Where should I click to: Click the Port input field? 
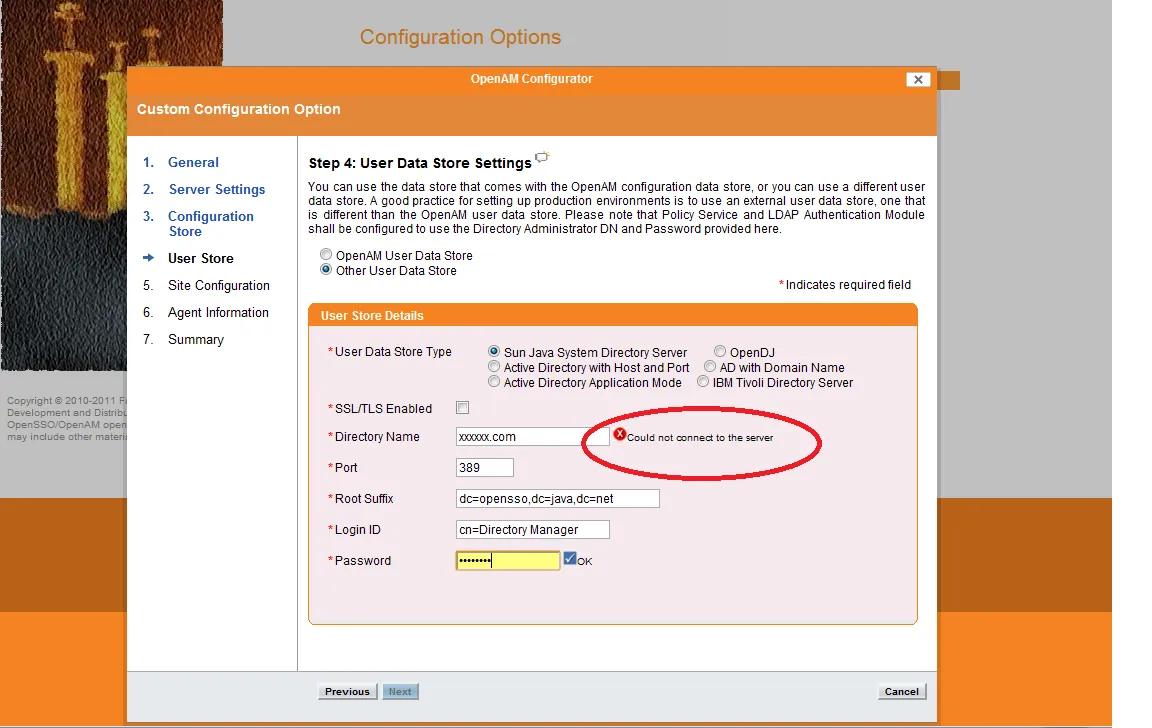tap(484, 467)
